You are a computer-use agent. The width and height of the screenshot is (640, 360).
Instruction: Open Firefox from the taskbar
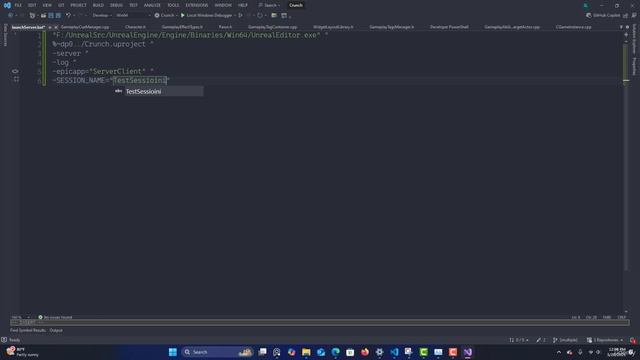(365, 352)
